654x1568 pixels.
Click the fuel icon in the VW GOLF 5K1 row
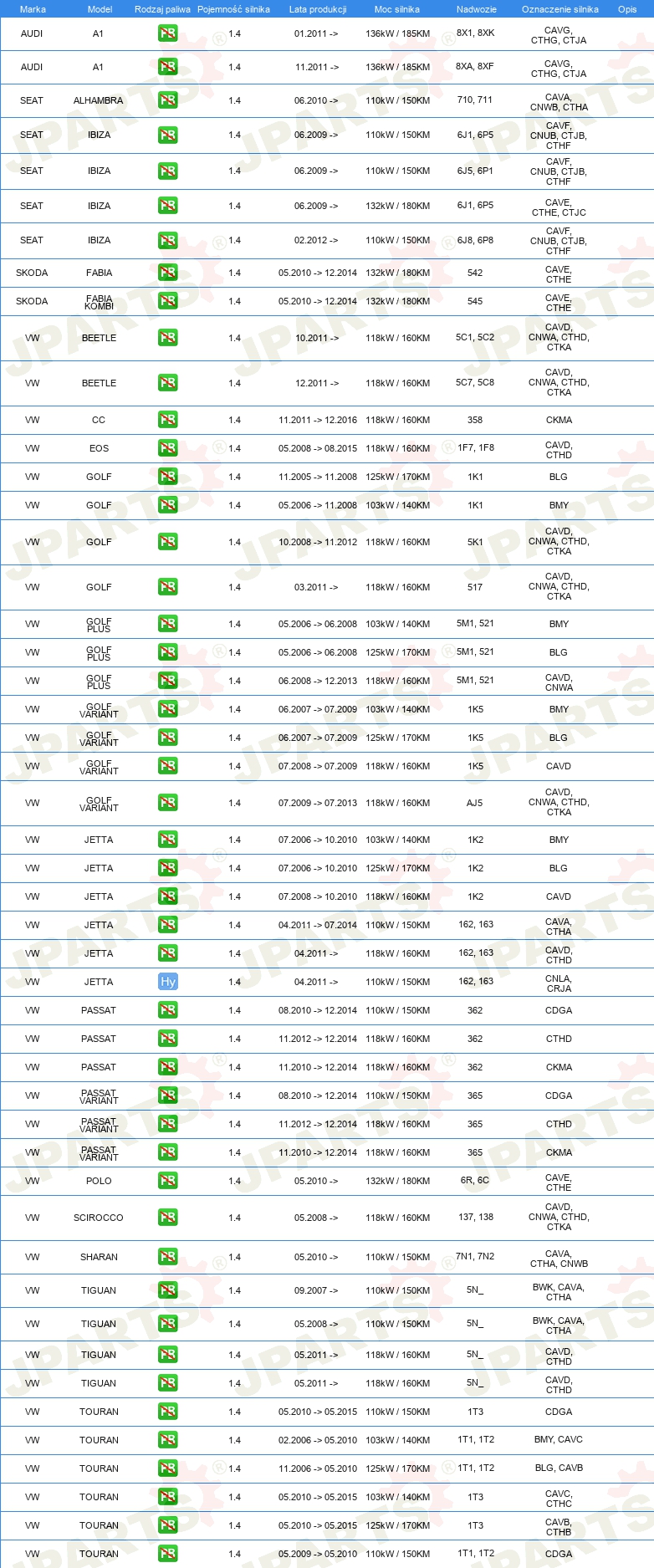coord(168,542)
